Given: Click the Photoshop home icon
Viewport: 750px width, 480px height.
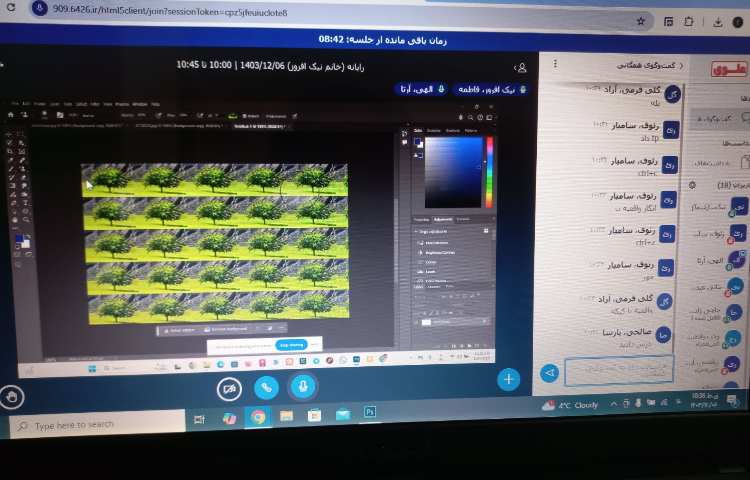Looking at the screenshot, I should (11, 115).
